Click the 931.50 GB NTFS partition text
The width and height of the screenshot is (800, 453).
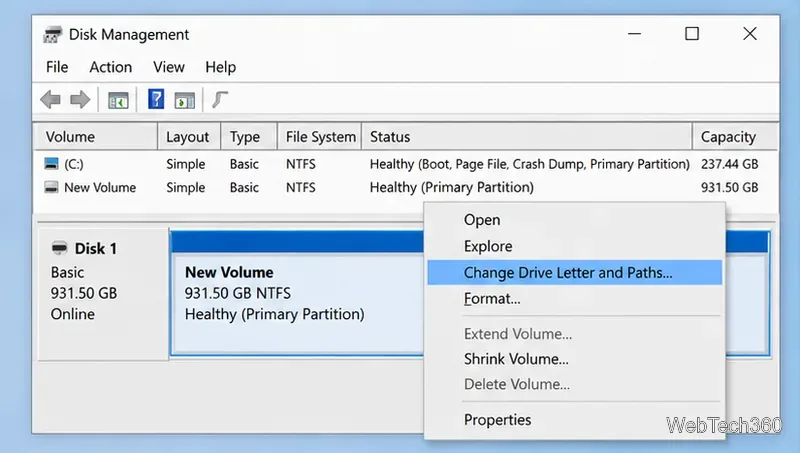238,293
